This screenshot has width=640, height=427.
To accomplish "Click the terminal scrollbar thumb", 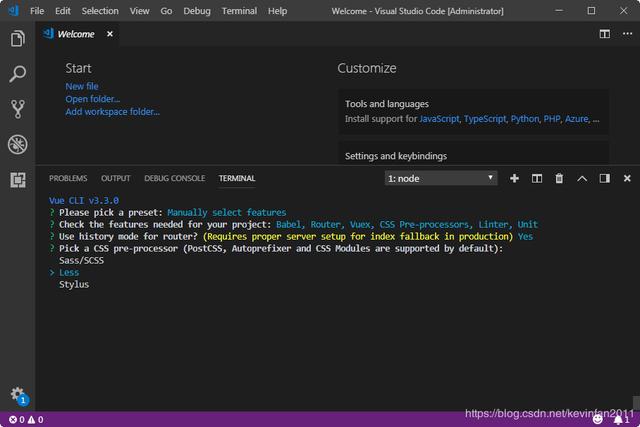I will [x=636, y=403].
